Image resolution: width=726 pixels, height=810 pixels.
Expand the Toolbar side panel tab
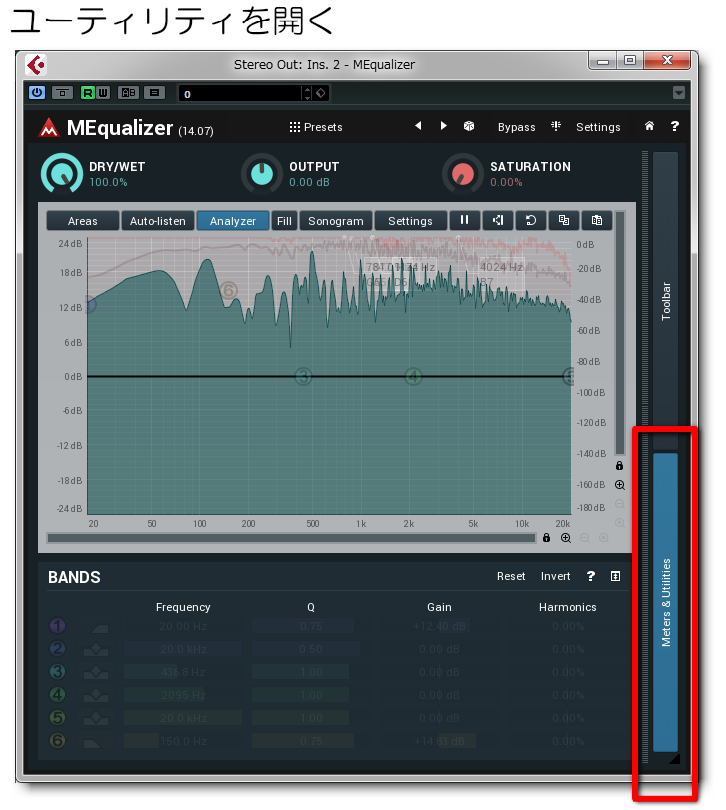point(666,301)
